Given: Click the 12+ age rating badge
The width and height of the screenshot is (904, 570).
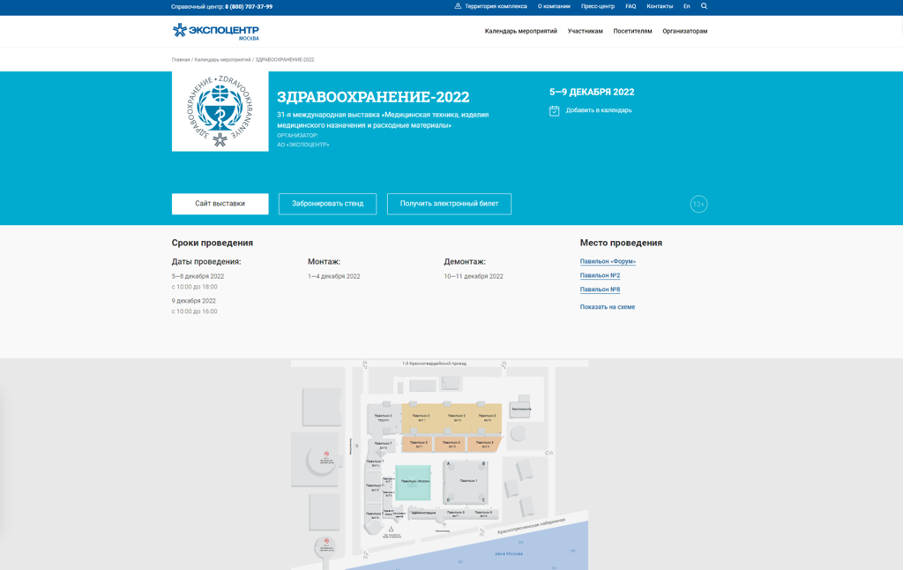Looking at the screenshot, I should [x=699, y=204].
